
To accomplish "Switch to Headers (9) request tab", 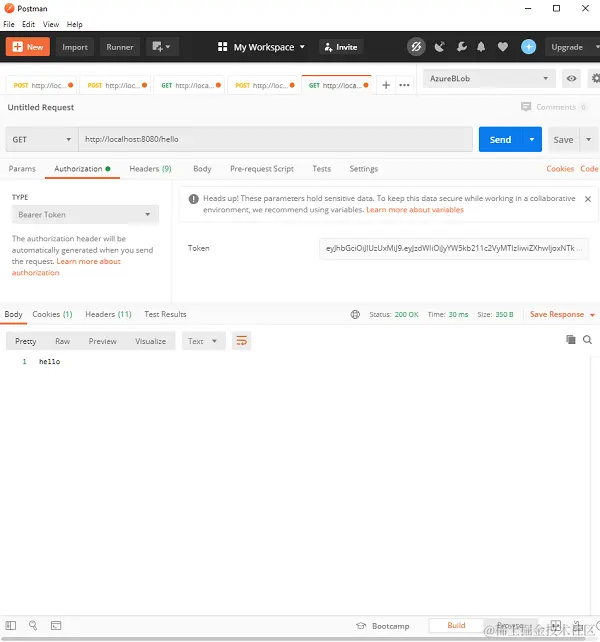I will pos(150,169).
